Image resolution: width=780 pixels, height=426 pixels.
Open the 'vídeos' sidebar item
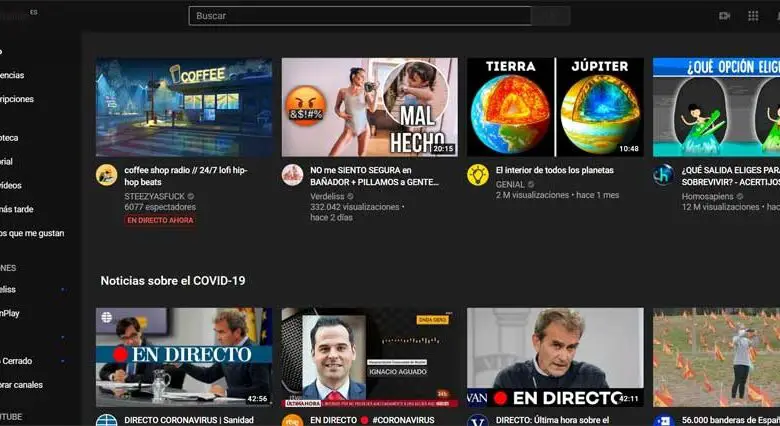[x=11, y=186]
